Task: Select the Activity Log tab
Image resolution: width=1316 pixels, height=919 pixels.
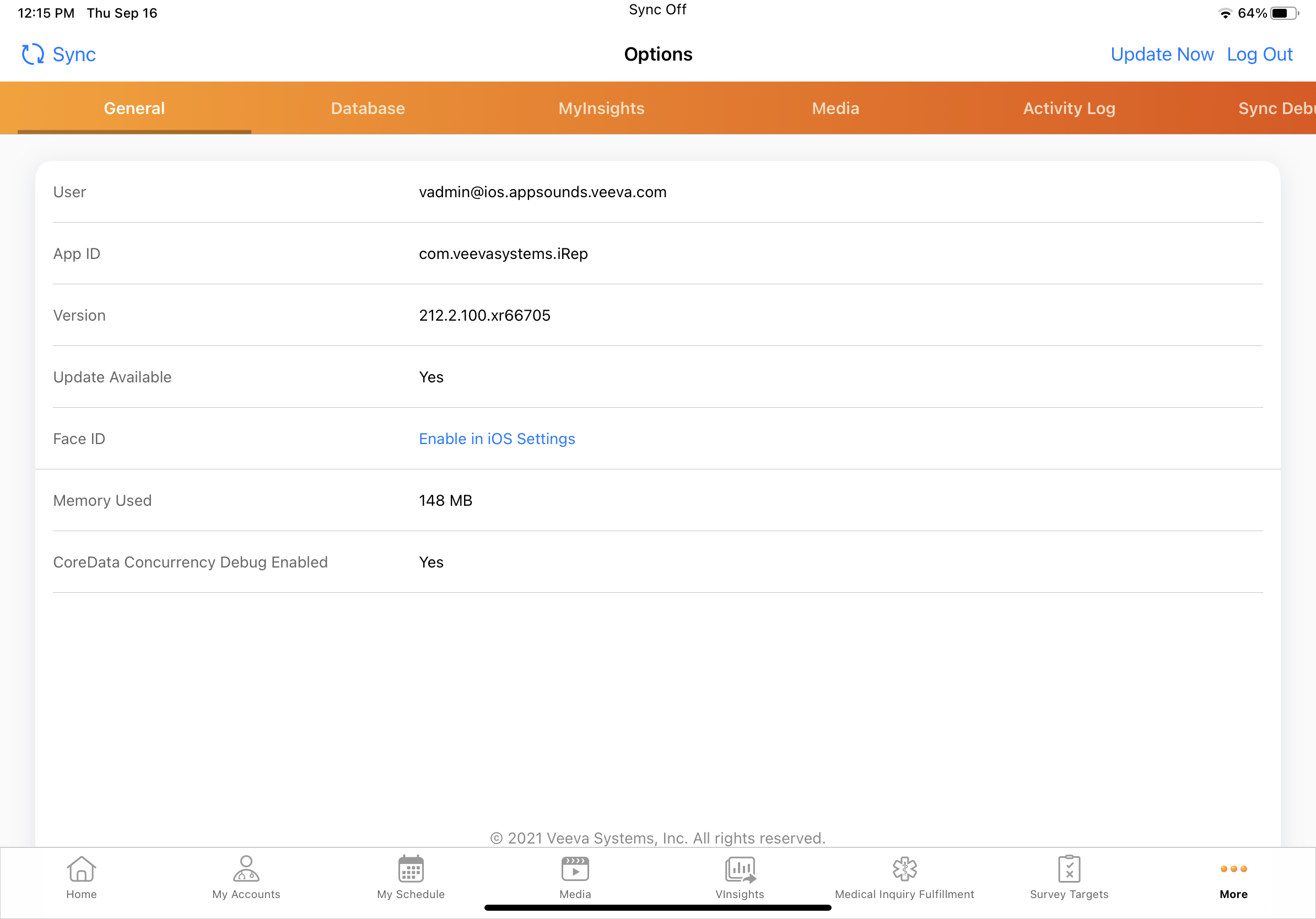Action: coord(1069,109)
